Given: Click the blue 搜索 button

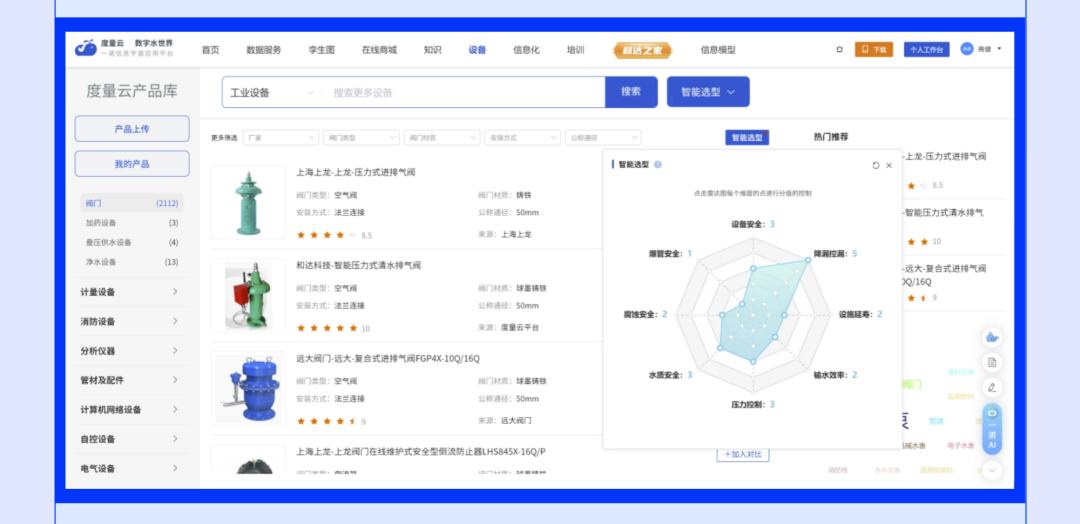Looking at the screenshot, I should [x=631, y=92].
